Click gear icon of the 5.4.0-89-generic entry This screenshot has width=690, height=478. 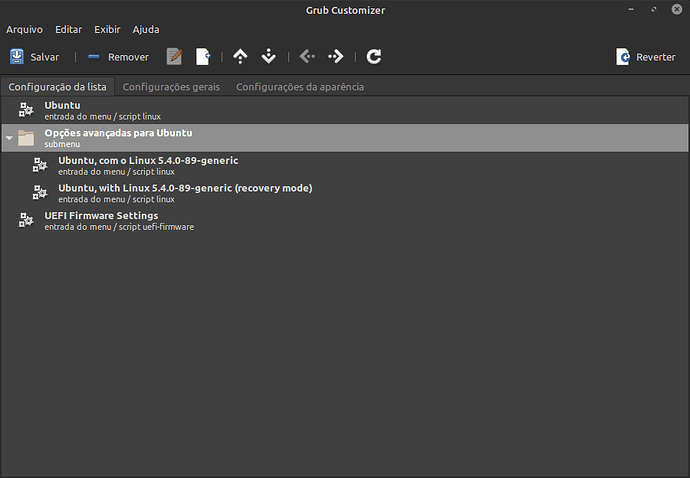coord(40,165)
